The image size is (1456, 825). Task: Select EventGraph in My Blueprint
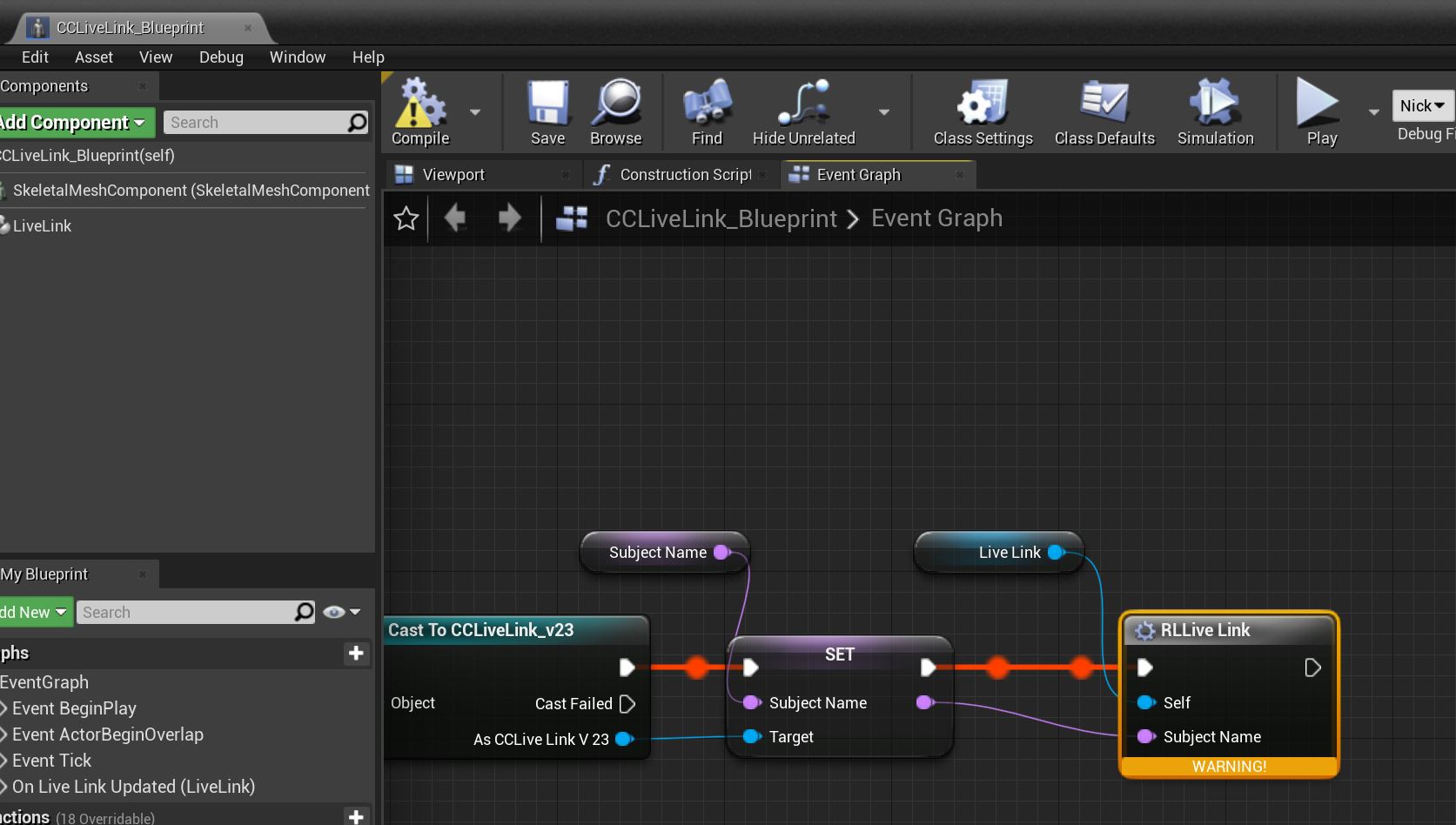44,682
